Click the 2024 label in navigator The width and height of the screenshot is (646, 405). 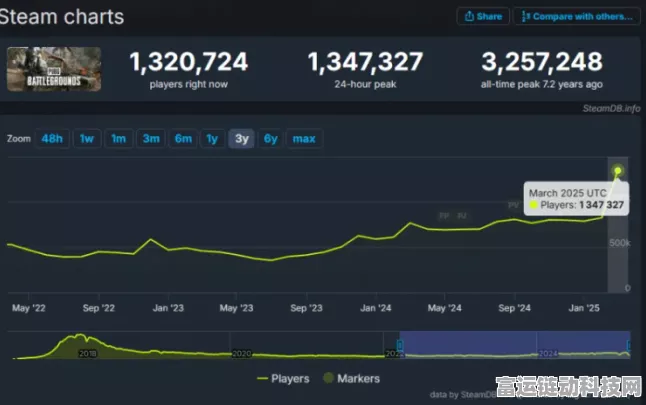(x=548, y=353)
